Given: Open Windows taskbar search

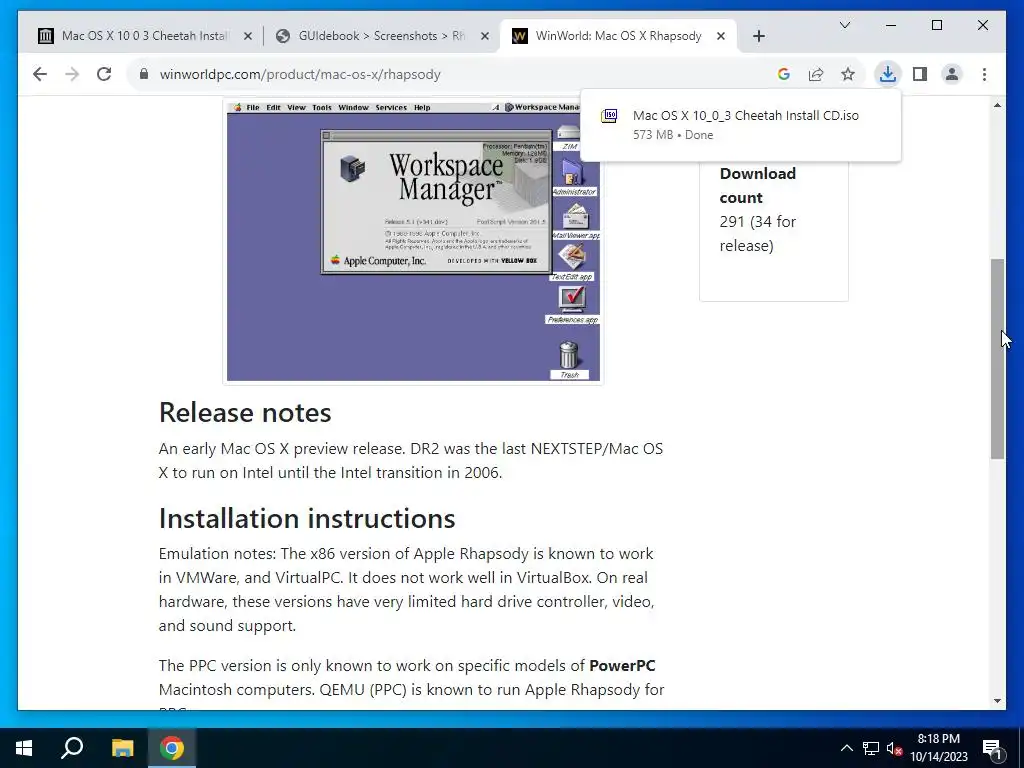Looking at the screenshot, I should 72,748.
